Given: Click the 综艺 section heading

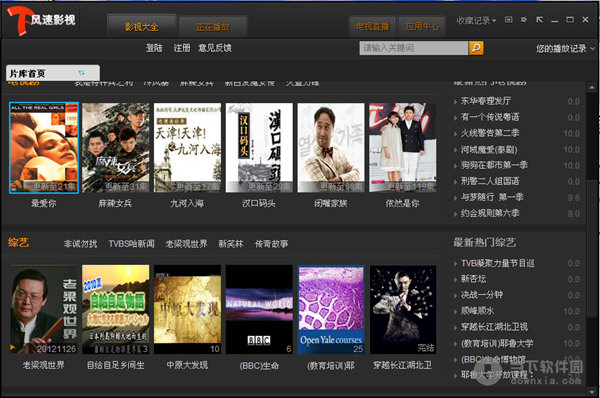Looking at the screenshot, I should point(18,242).
